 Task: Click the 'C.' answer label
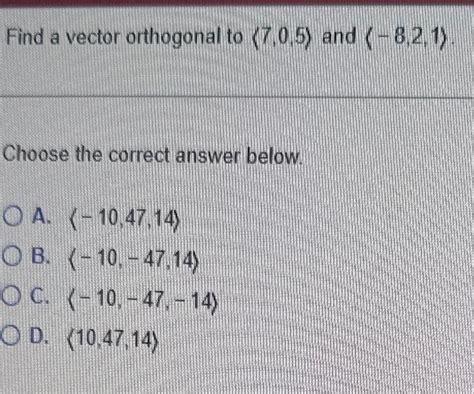coord(39,296)
